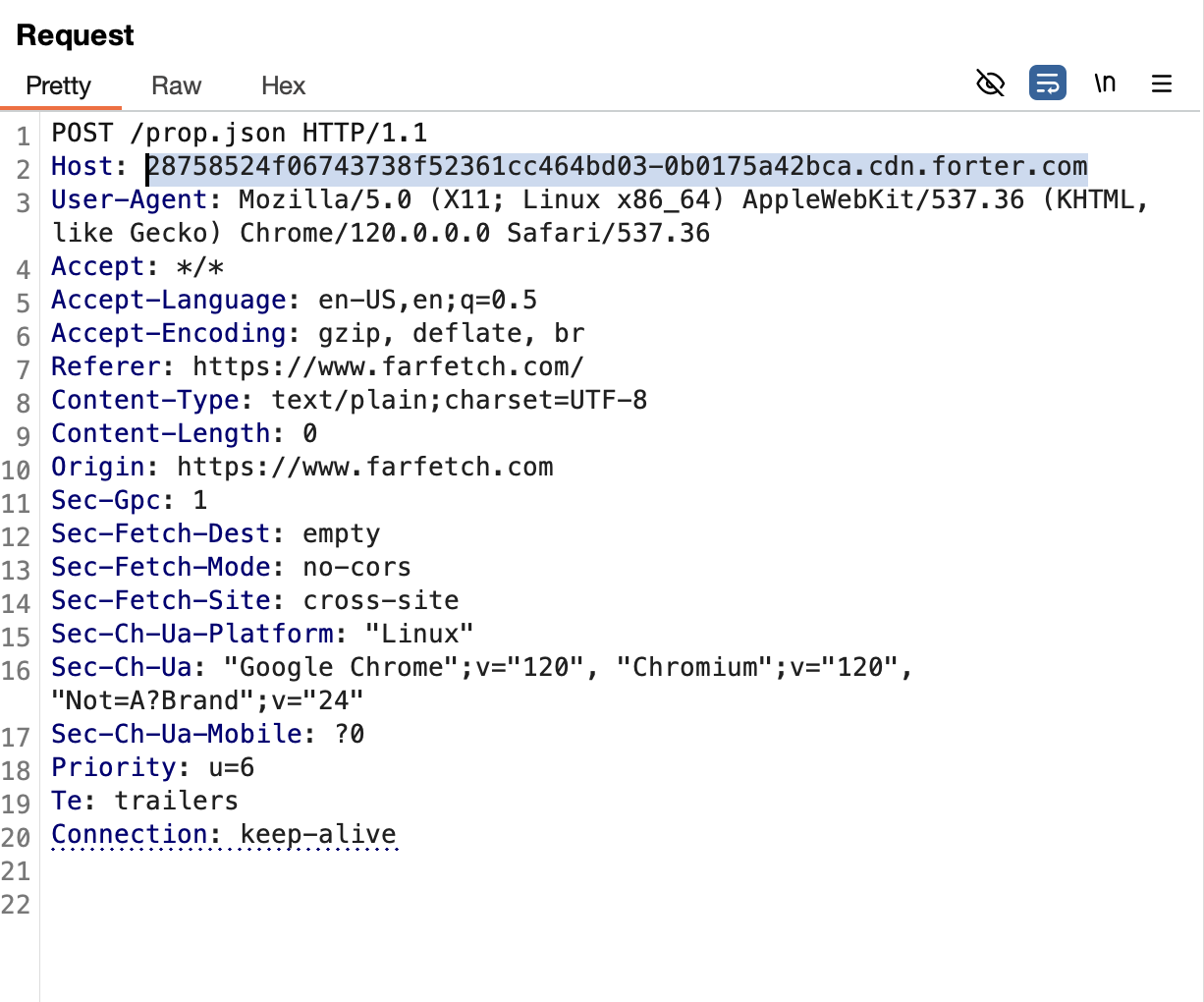Image resolution: width=1204 pixels, height=1002 pixels.
Task: Click the POST /prop.json request line
Action: [239, 133]
